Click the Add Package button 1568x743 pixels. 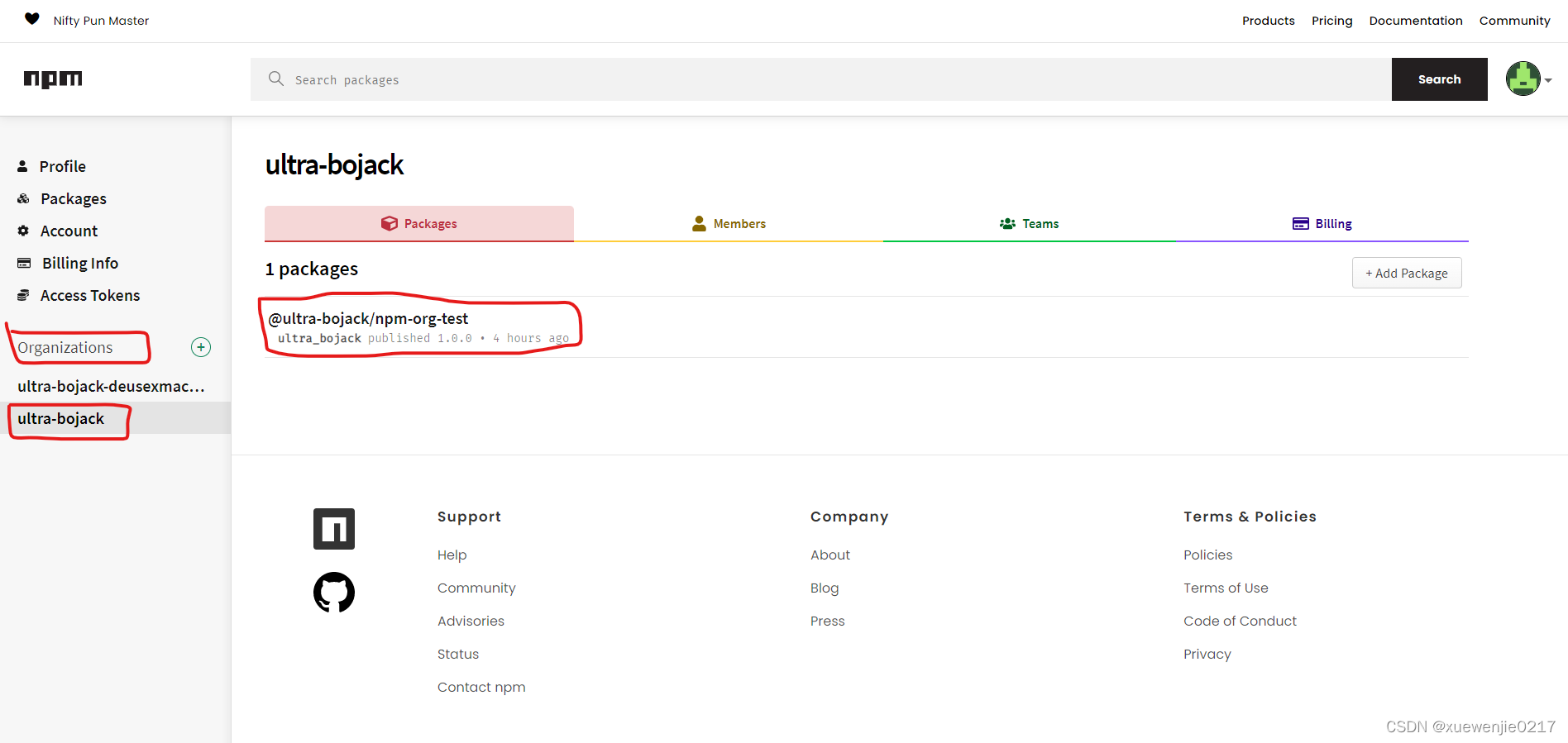(x=1407, y=273)
